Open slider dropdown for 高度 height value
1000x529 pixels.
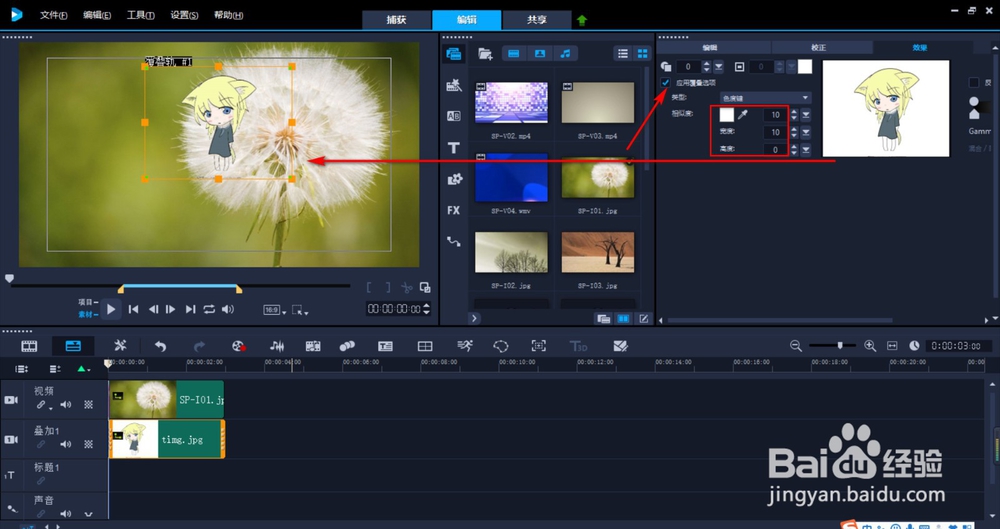[x=806, y=150]
